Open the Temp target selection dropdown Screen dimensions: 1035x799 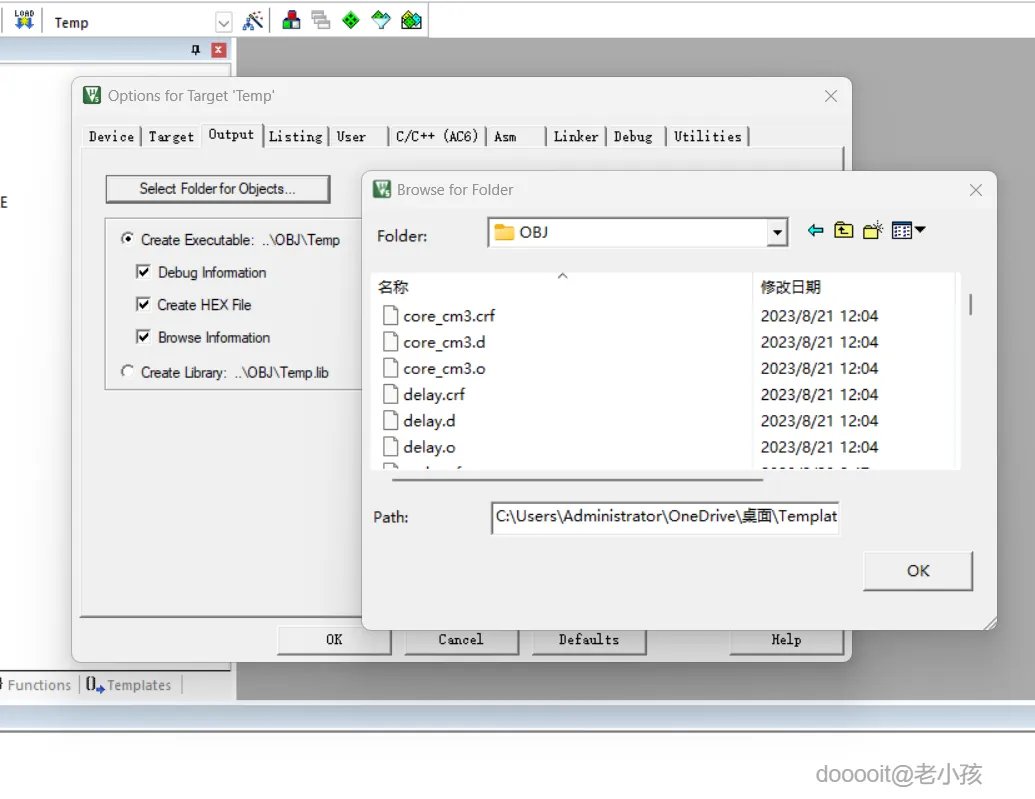point(224,23)
